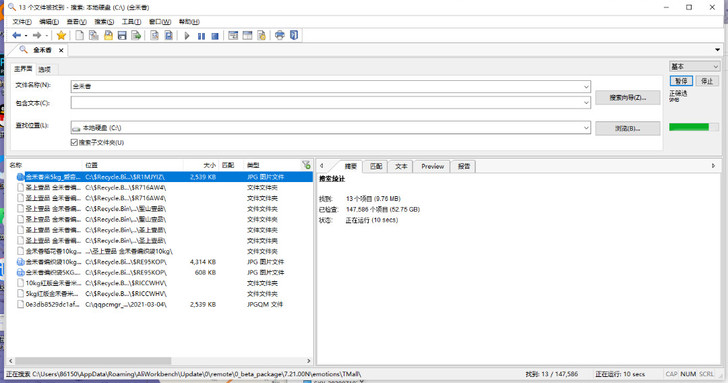Click the 停止 button

(x=707, y=81)
